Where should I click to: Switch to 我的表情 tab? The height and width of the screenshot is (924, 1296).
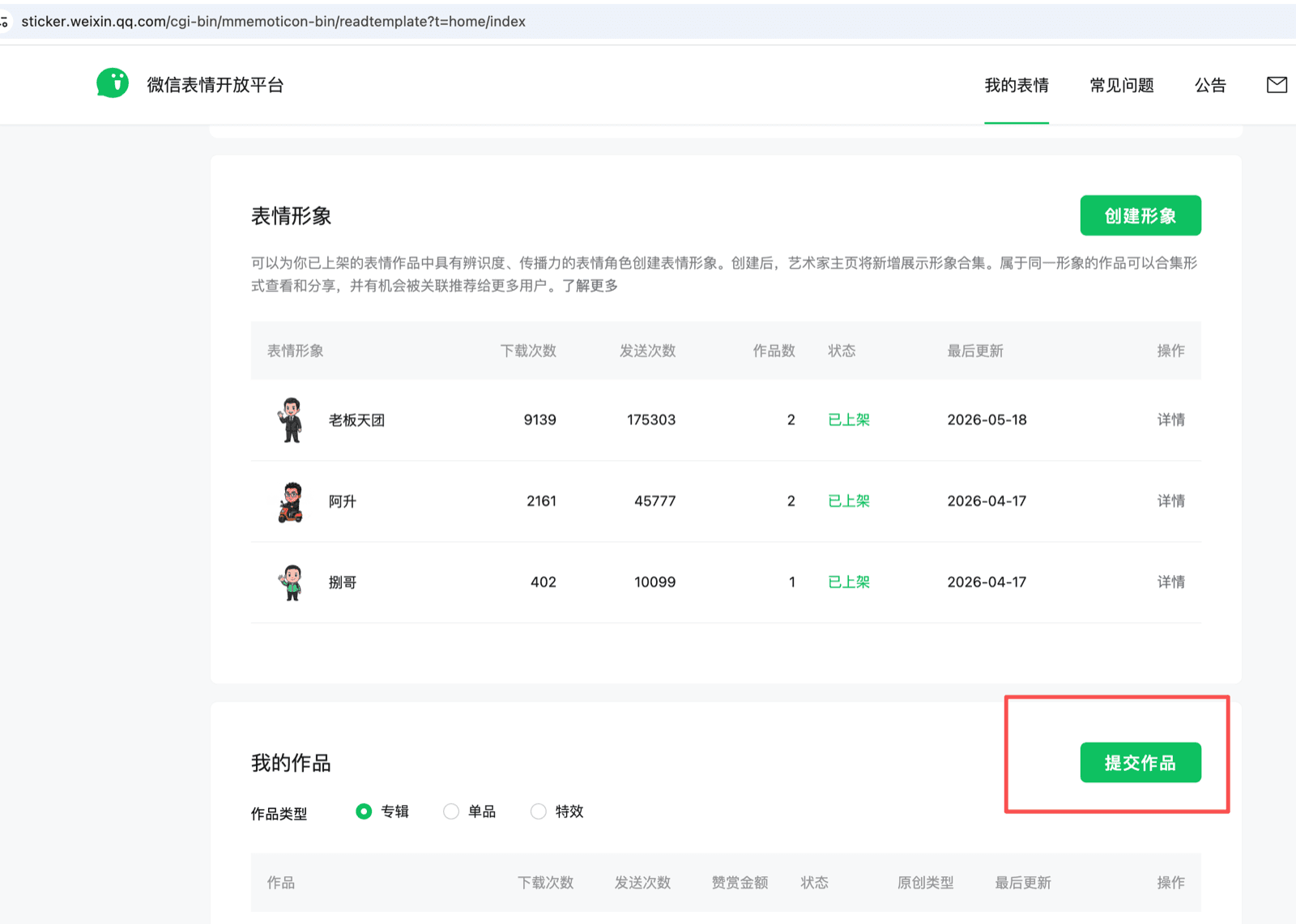[x=1017, y=85]
